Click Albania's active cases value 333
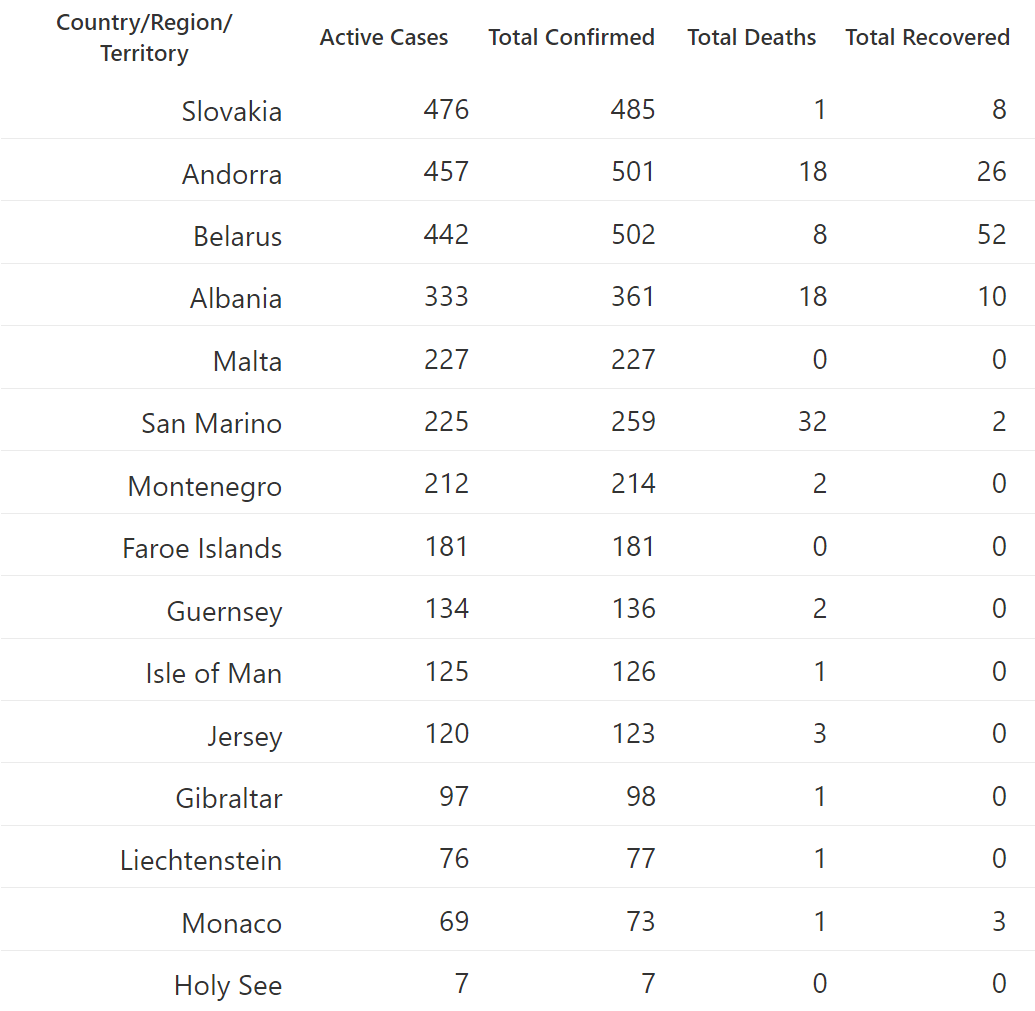Screen dimensions: 1035x1011 [446, 296]
